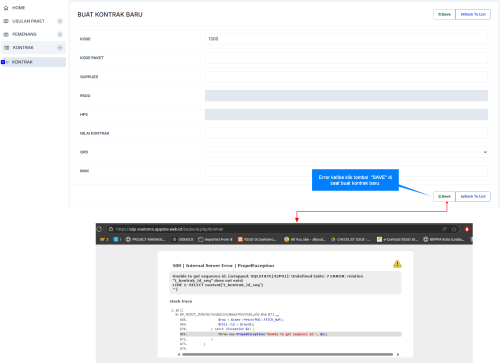
Task: Focus the MAK input field
Action: (346, 171)
